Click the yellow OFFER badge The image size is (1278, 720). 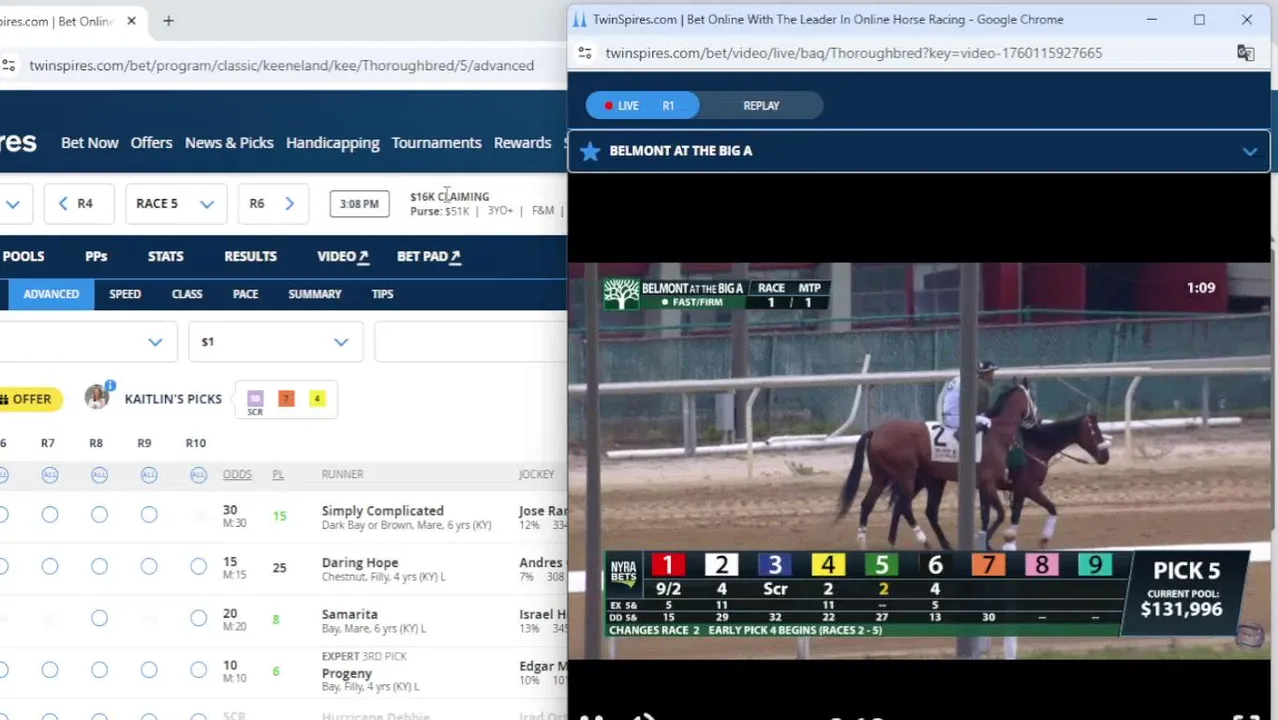pyautogui.click(x=31, y=399)
